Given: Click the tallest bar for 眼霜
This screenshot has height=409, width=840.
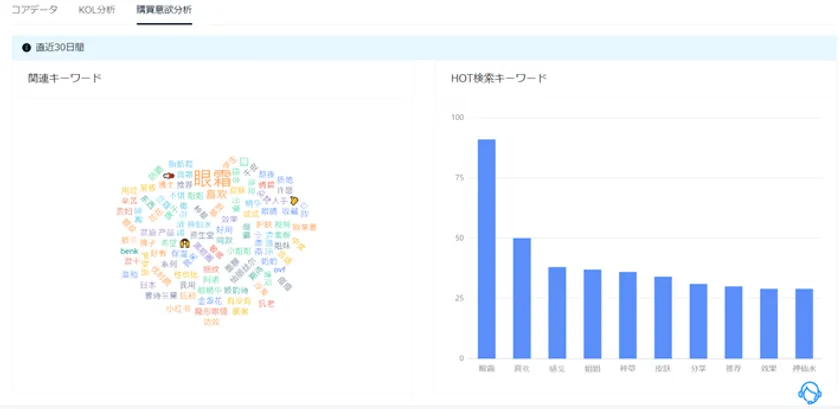Looking at the screenshot, I should point(486,249).
